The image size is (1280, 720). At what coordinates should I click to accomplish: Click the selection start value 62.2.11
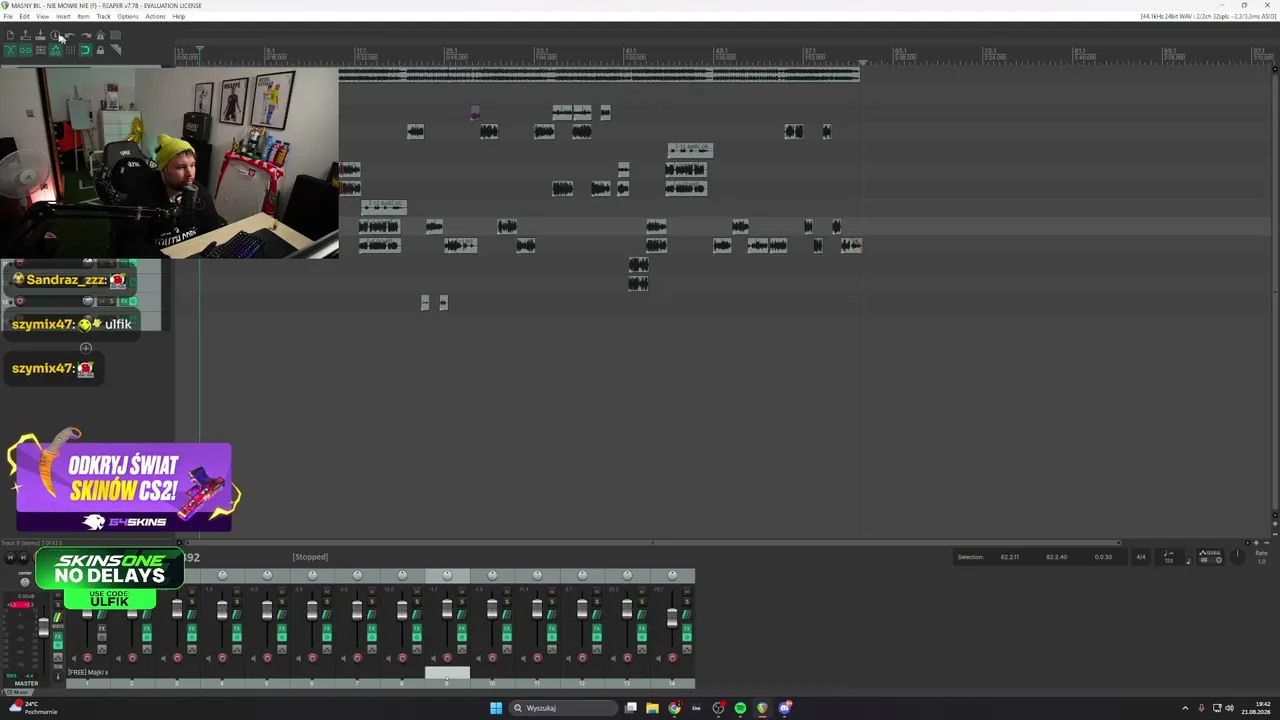pyautogui.click(x=1010, y=557)
